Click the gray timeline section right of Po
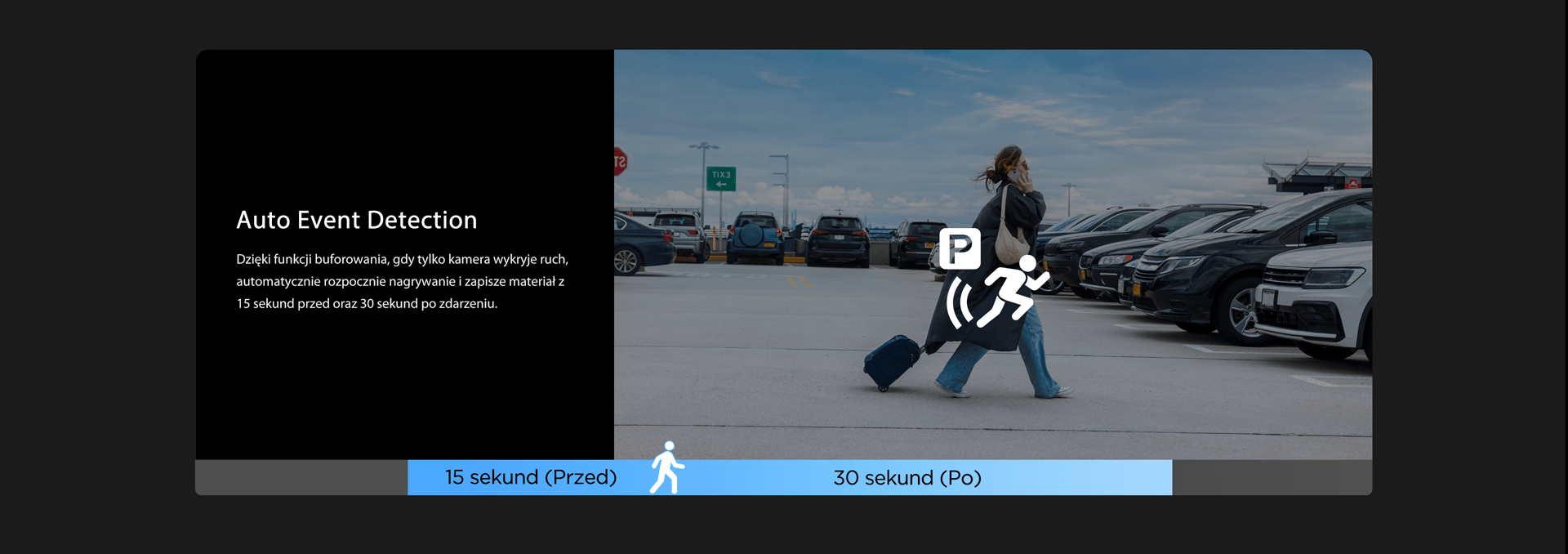Image resolution: width=1568 pixels, height=554 pixels. tap(1272, 478)
